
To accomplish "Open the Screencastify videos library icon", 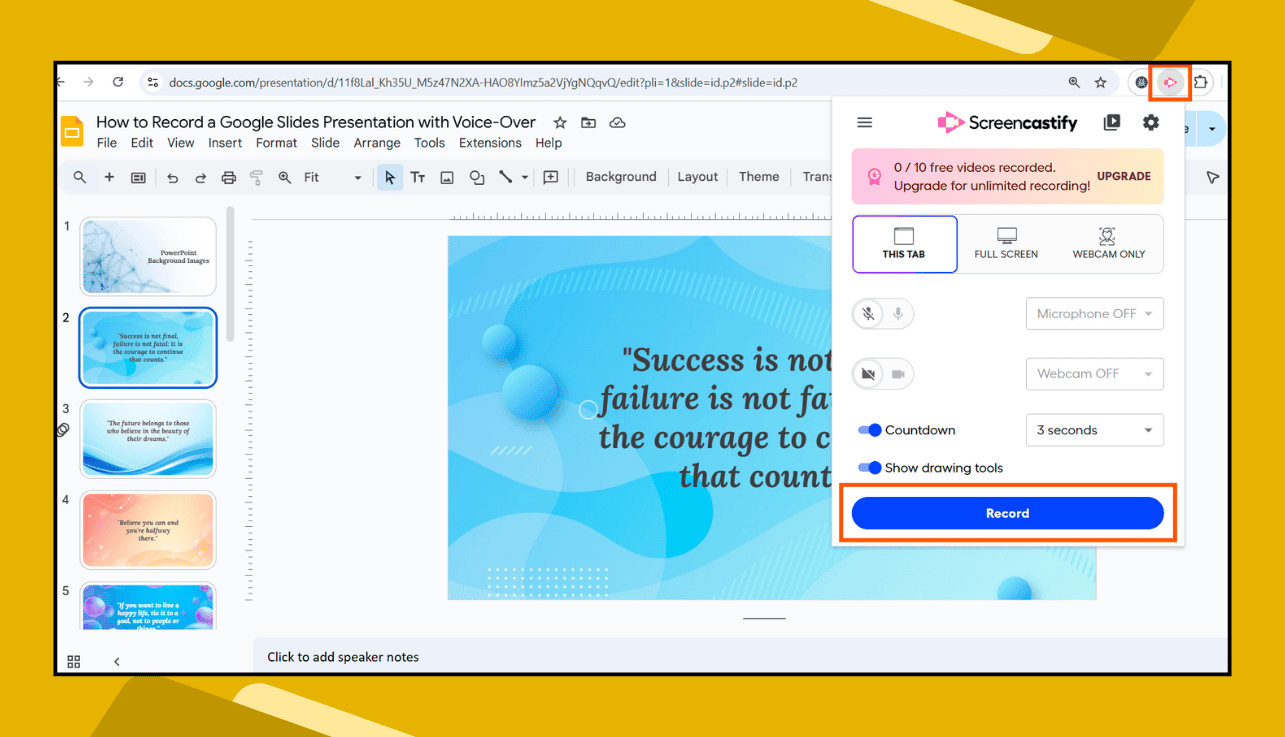I will pyautogui.click(x=1111, y=122).
